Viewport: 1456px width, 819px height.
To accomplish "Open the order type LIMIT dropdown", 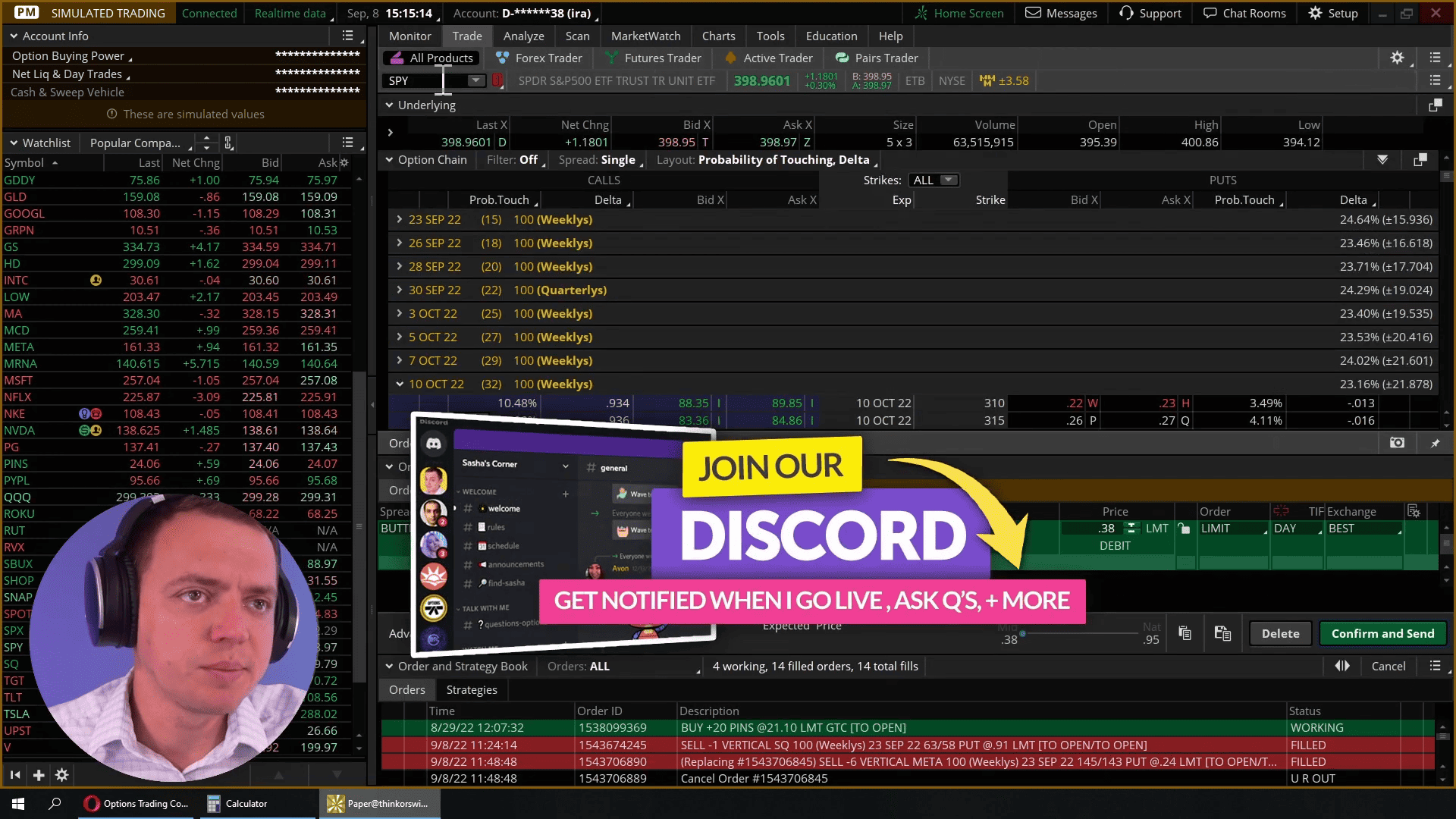I will 1234,529.
